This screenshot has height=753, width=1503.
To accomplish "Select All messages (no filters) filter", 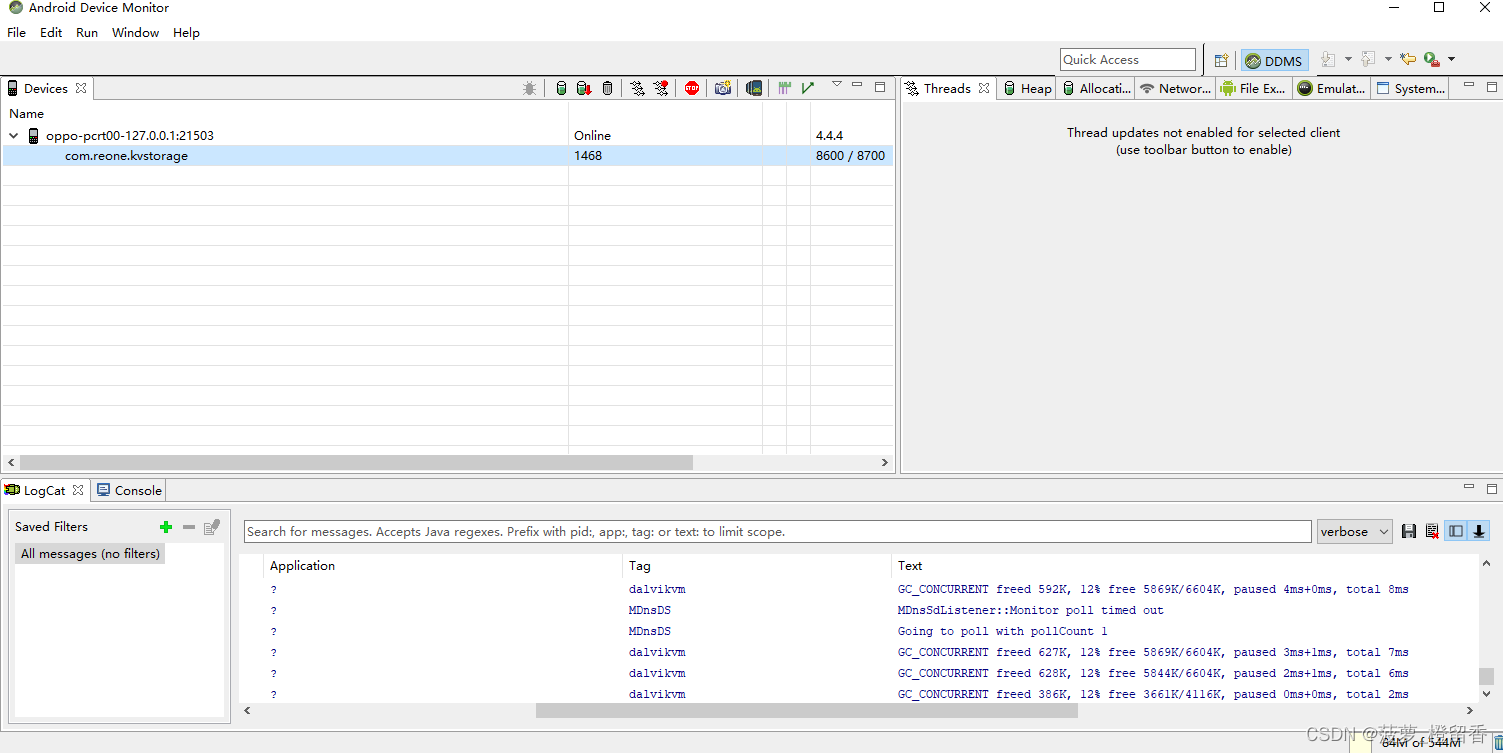I will coord(90,554).
